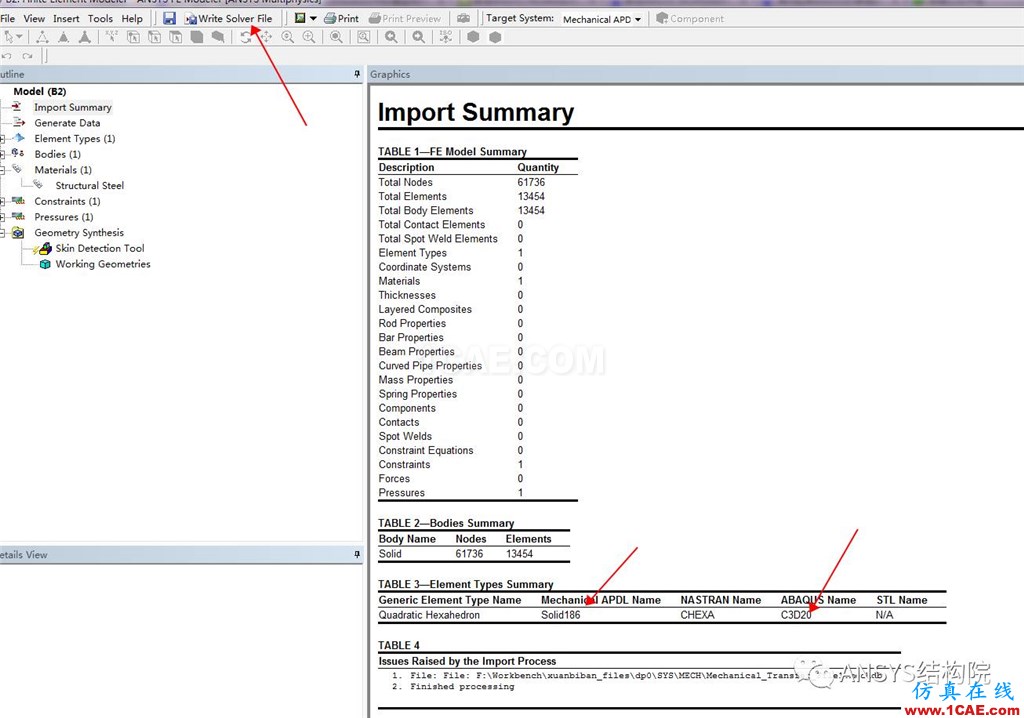Click Solid186 element type name

[x=560, y=615]
